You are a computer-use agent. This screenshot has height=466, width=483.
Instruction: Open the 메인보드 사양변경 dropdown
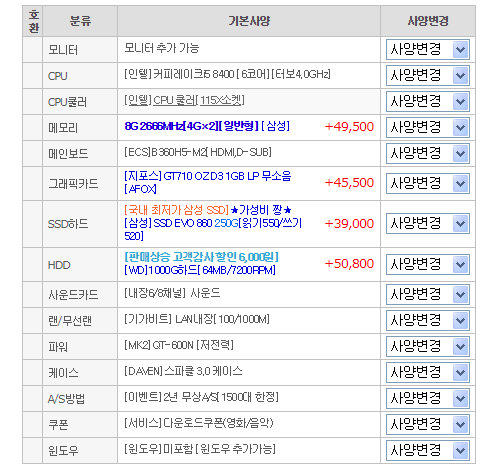pos(428,153)
